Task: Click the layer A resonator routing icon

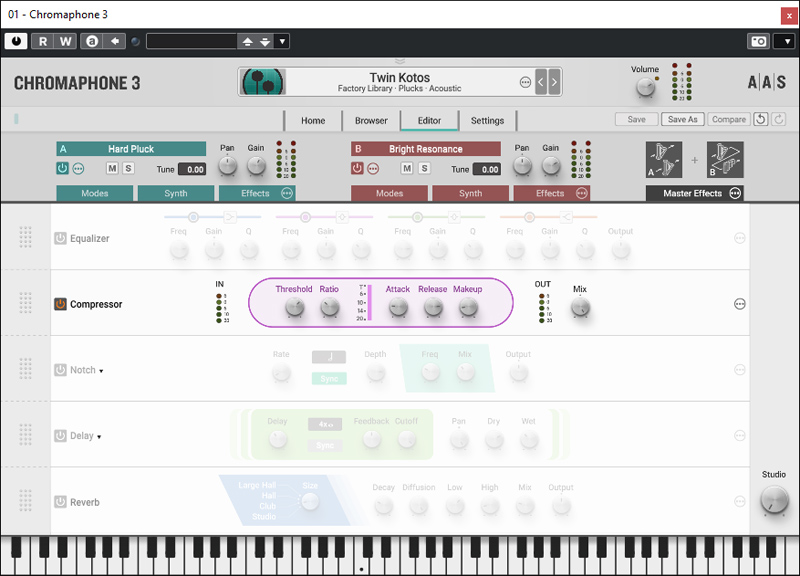Action: (x=665, y=159)
